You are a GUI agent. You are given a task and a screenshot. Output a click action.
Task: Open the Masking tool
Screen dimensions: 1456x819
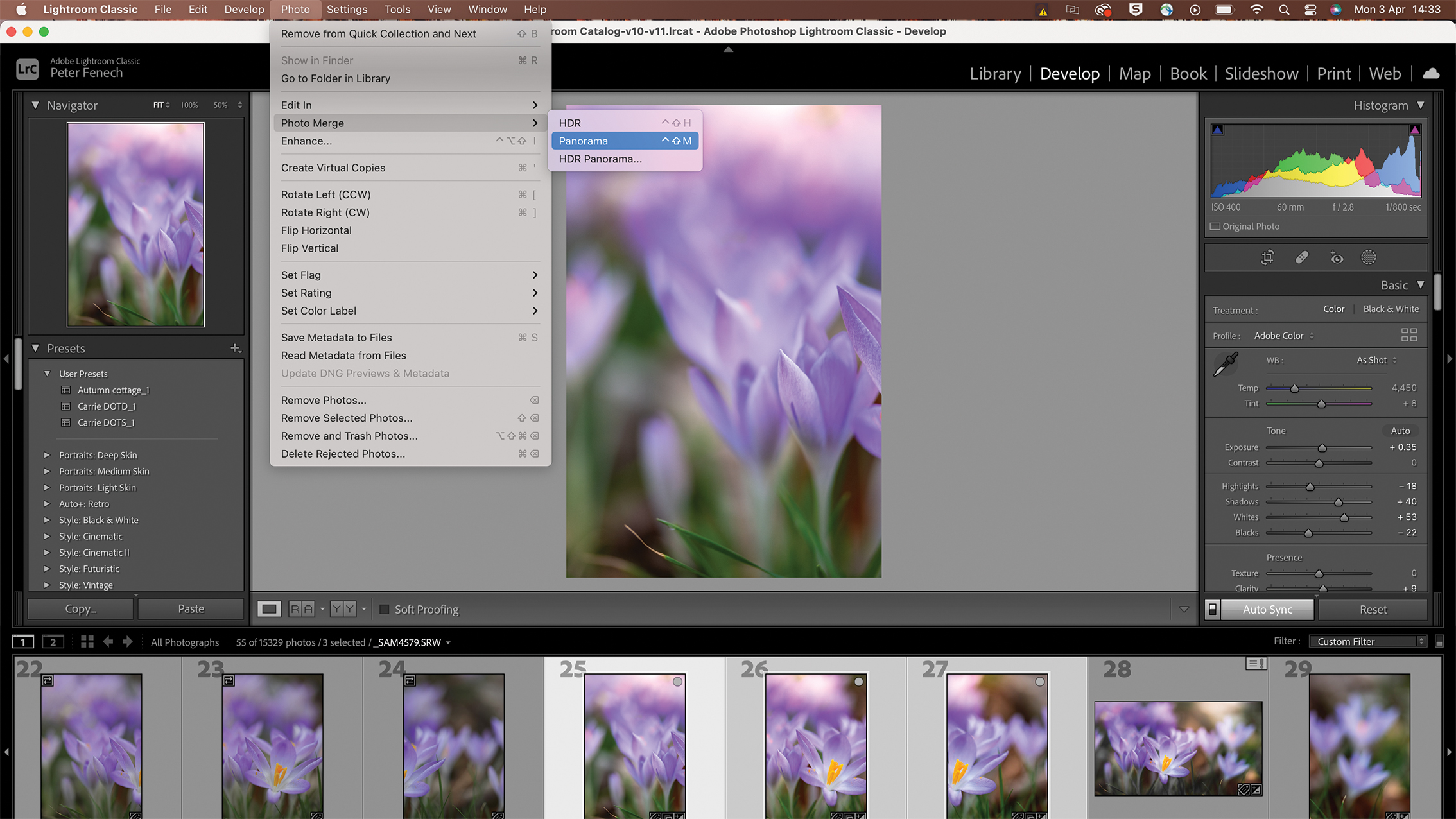pyautogui.click(x=1369, y=257)
